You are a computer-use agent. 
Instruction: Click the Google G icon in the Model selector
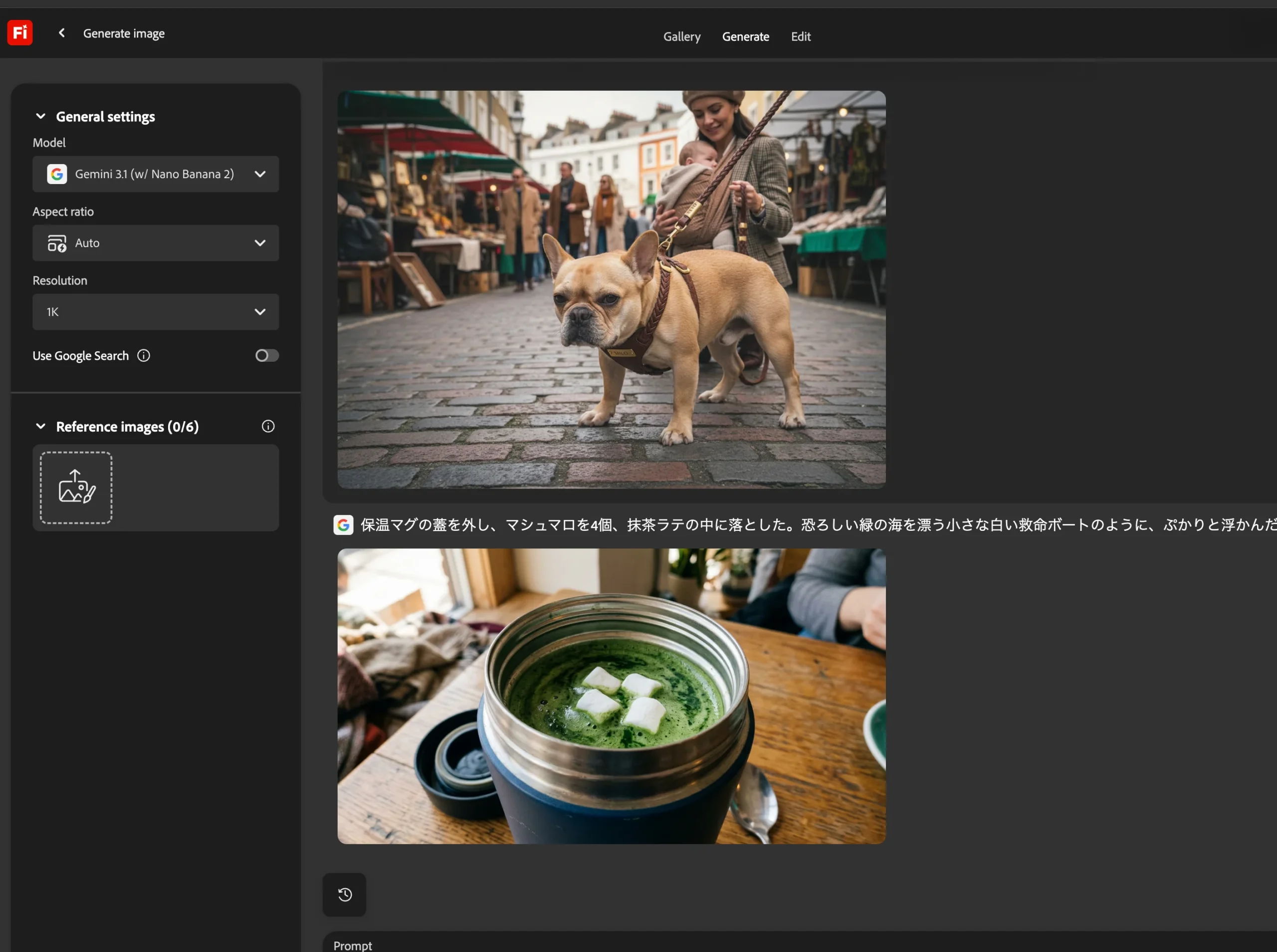point(57,174)
